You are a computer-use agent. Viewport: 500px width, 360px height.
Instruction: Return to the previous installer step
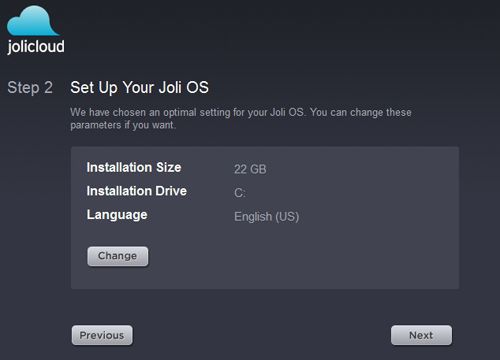pos(102,335)
